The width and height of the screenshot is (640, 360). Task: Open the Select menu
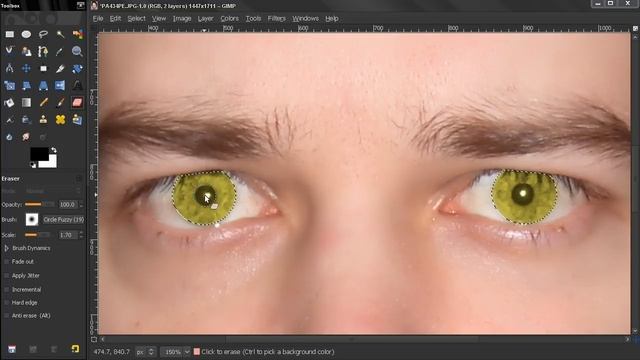point(136,18)
